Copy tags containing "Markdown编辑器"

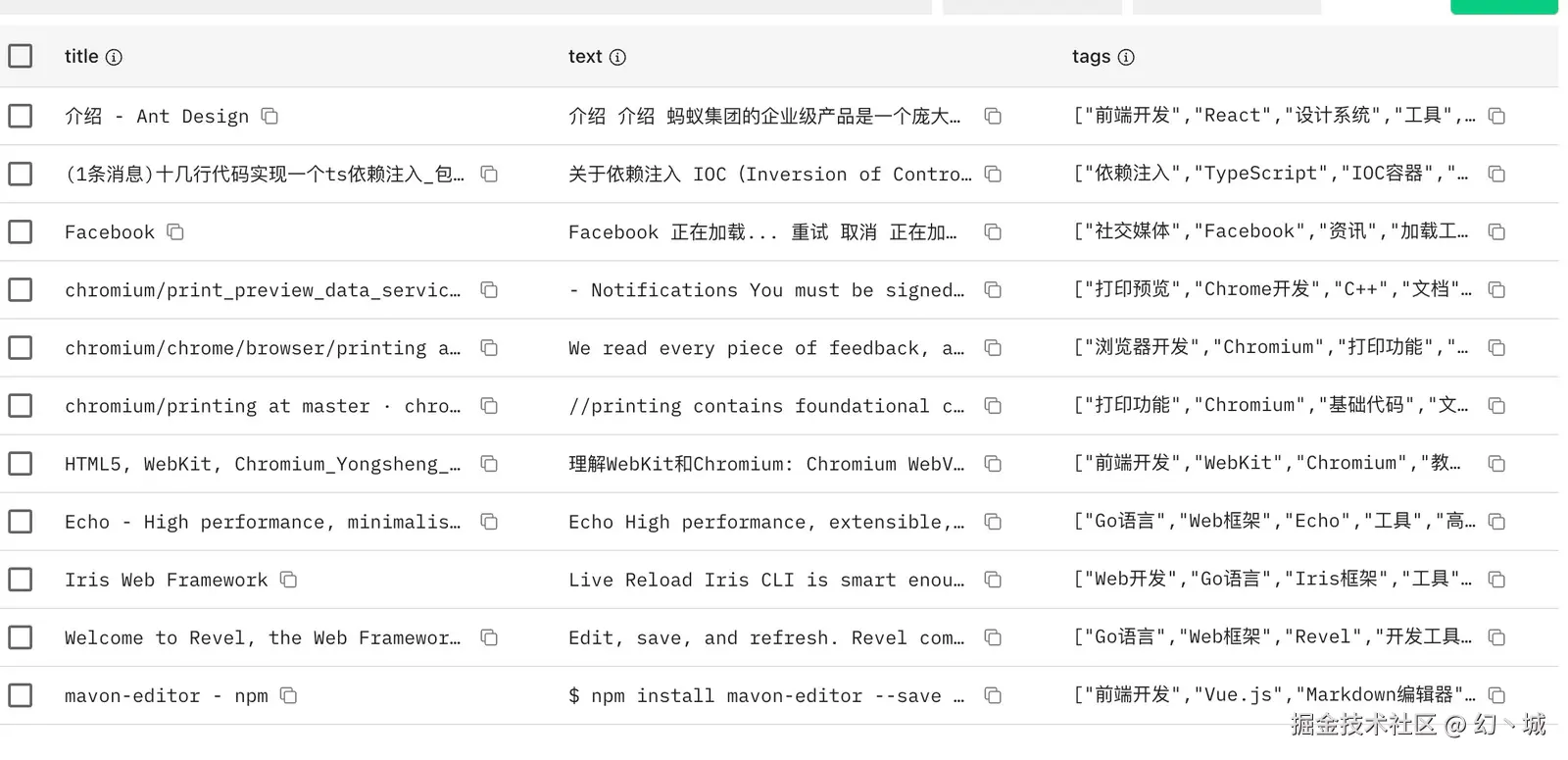[1496, 695]
